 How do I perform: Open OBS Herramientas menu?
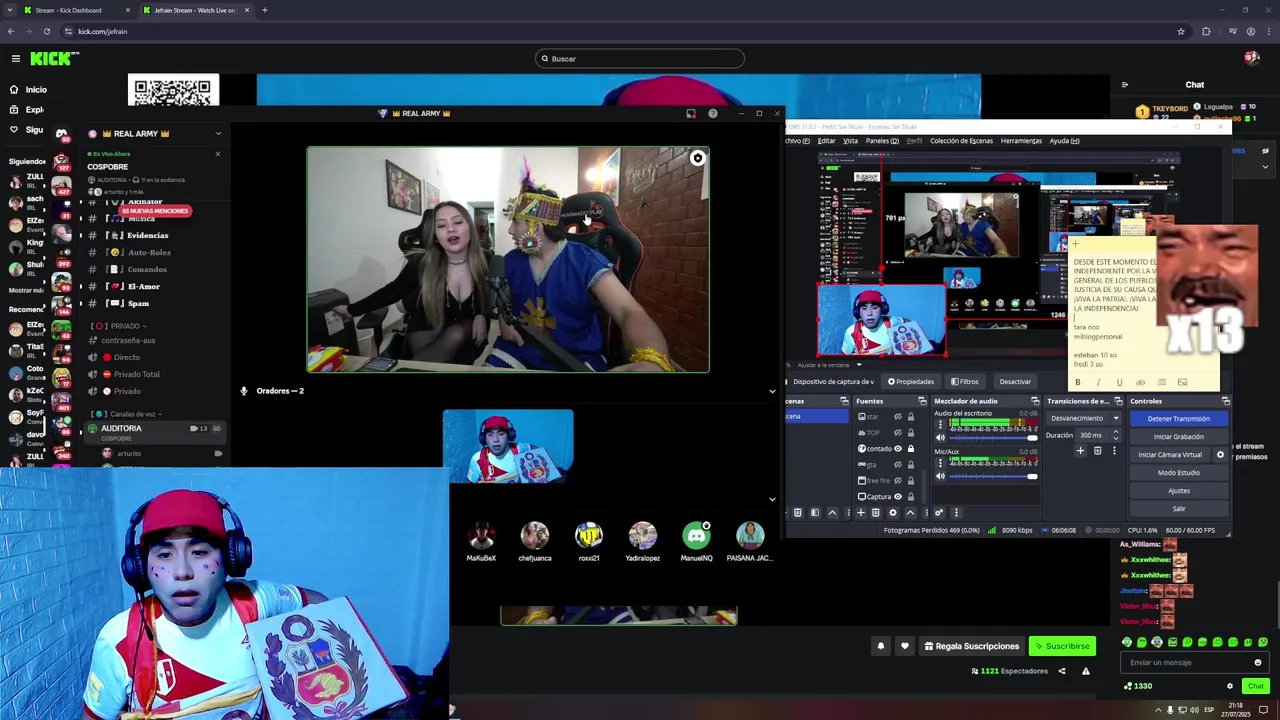coord(1021,141)
